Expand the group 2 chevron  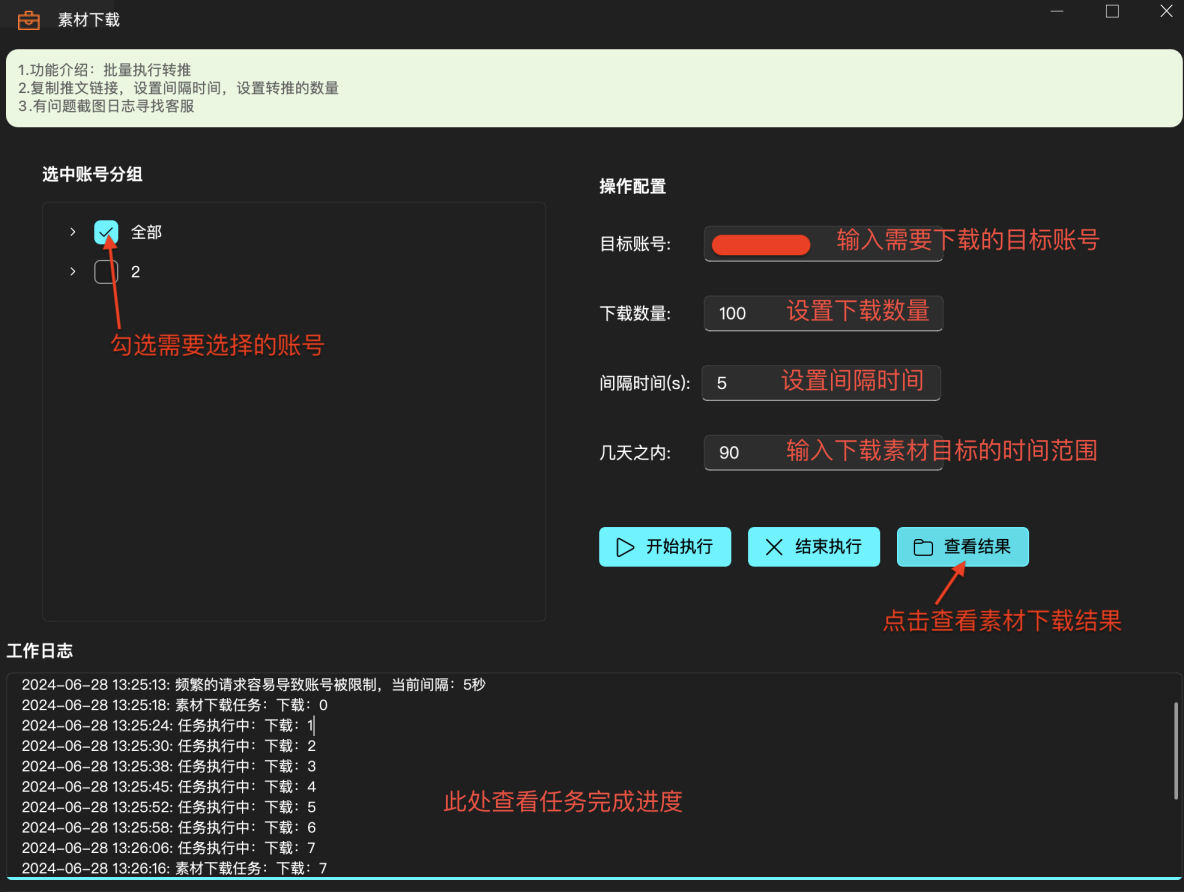coord(72,272)
